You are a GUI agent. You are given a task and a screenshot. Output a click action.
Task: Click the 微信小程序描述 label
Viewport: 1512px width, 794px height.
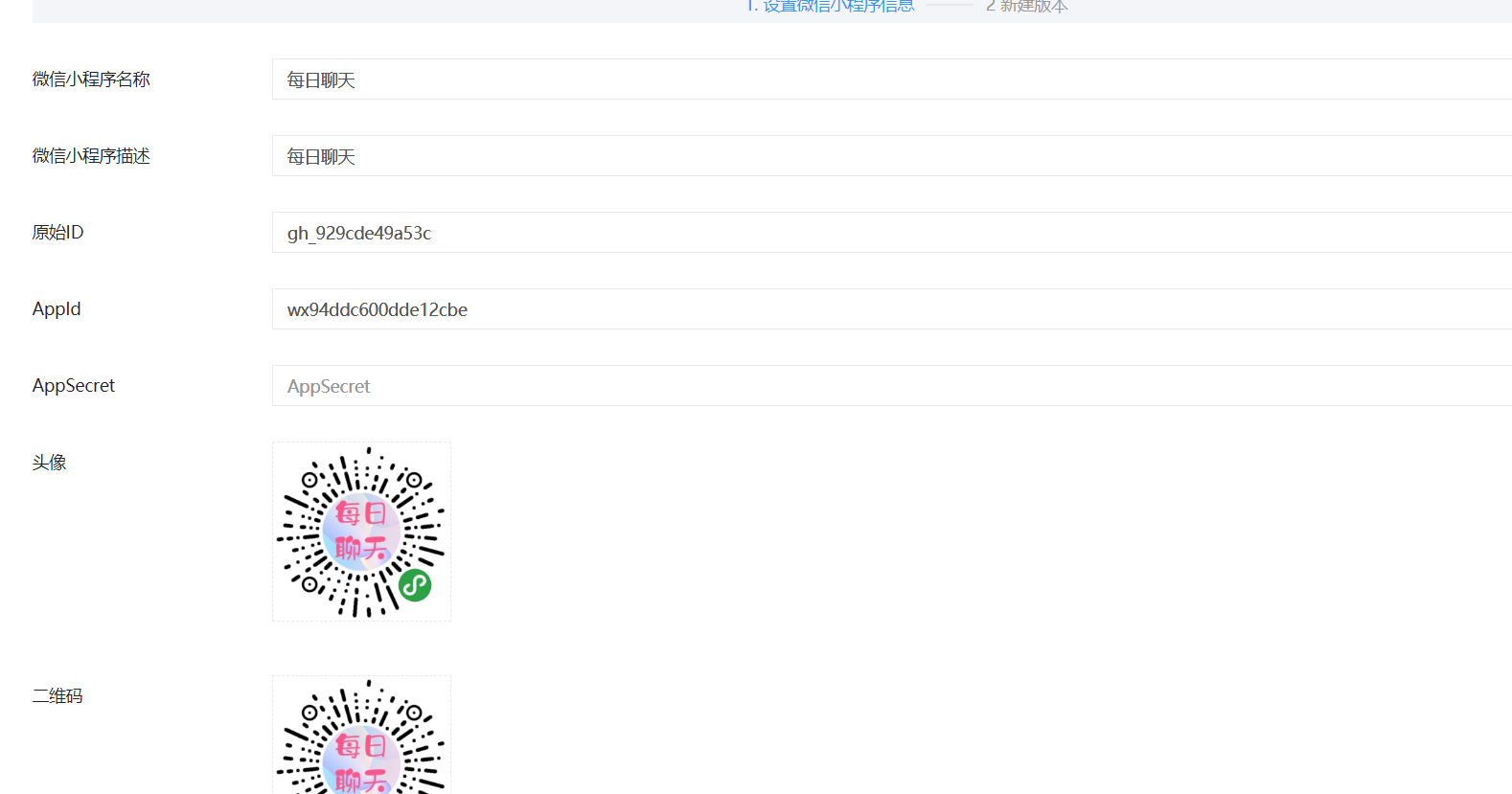coord(91,156)
